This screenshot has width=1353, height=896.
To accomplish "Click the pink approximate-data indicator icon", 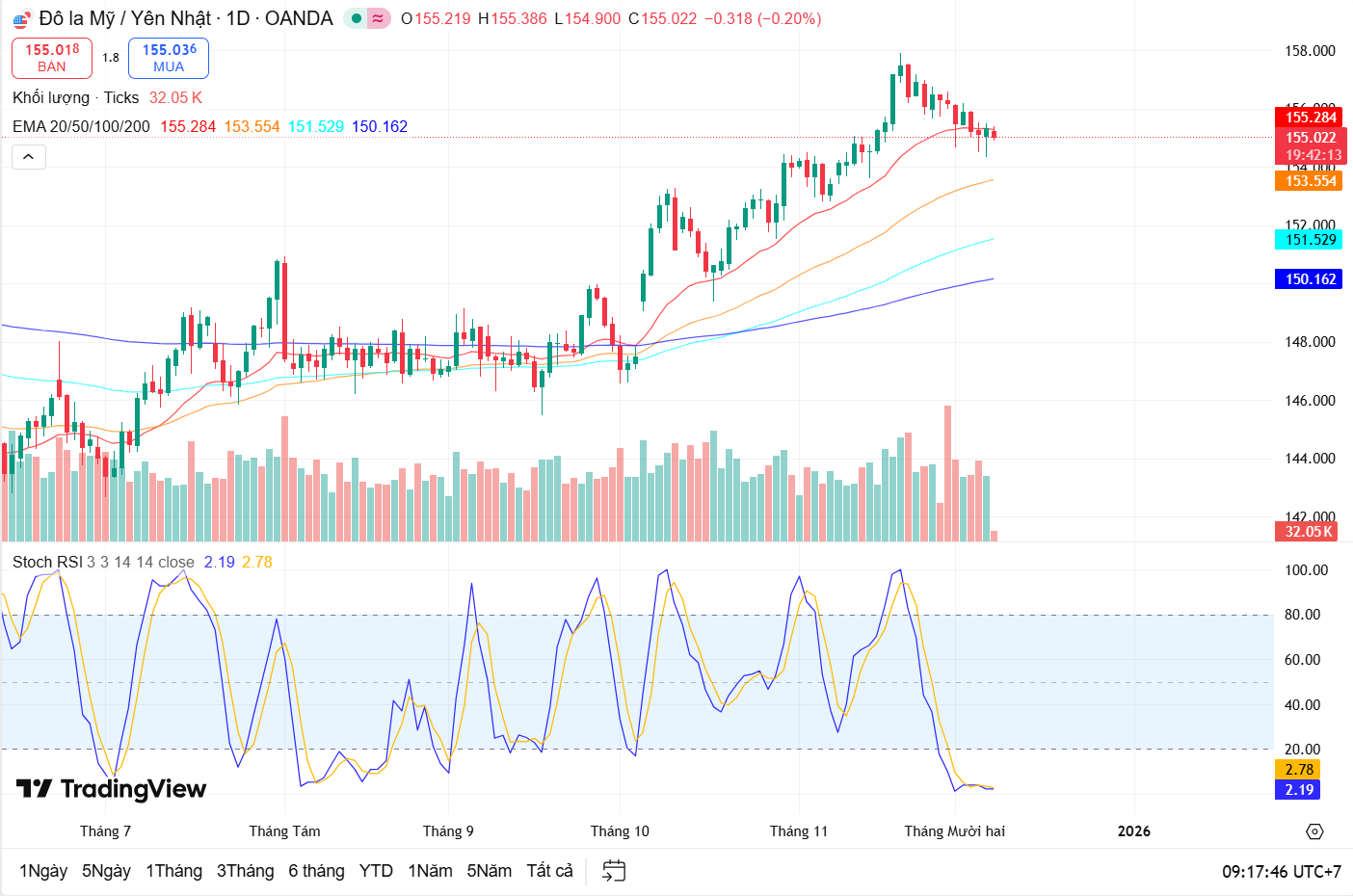I will point(378,18).
